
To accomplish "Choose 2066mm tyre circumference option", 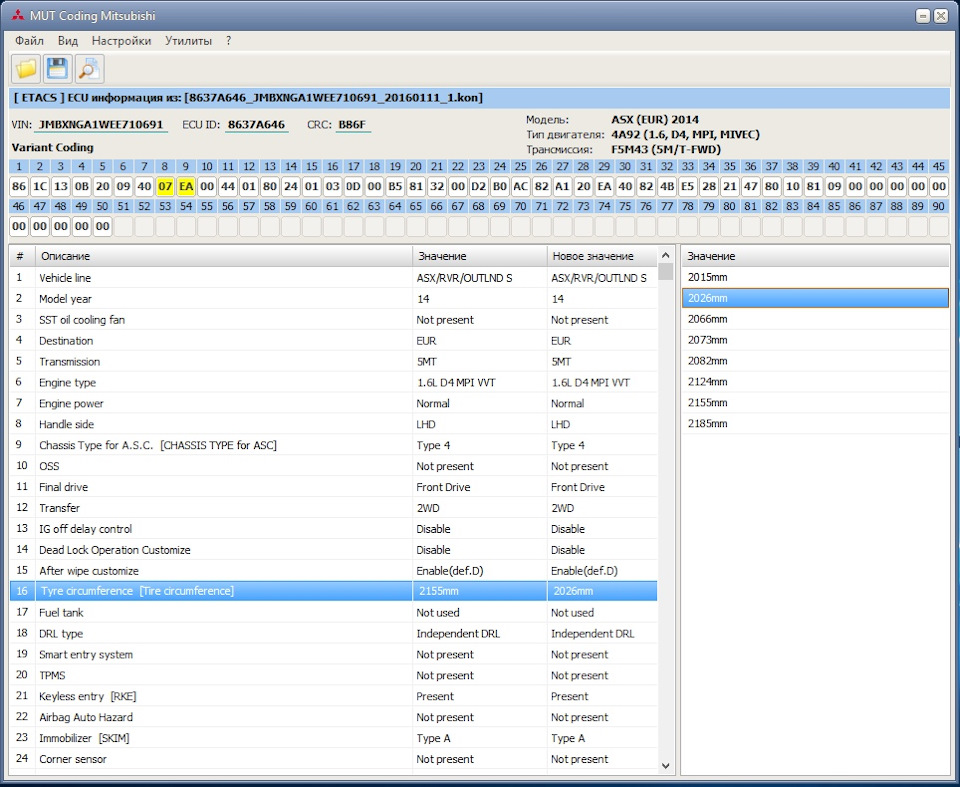I will coord(815,319).
